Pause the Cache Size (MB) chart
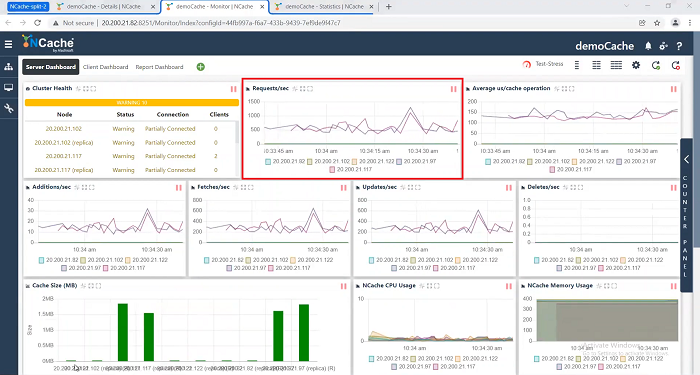 click(x=343, y=286)
